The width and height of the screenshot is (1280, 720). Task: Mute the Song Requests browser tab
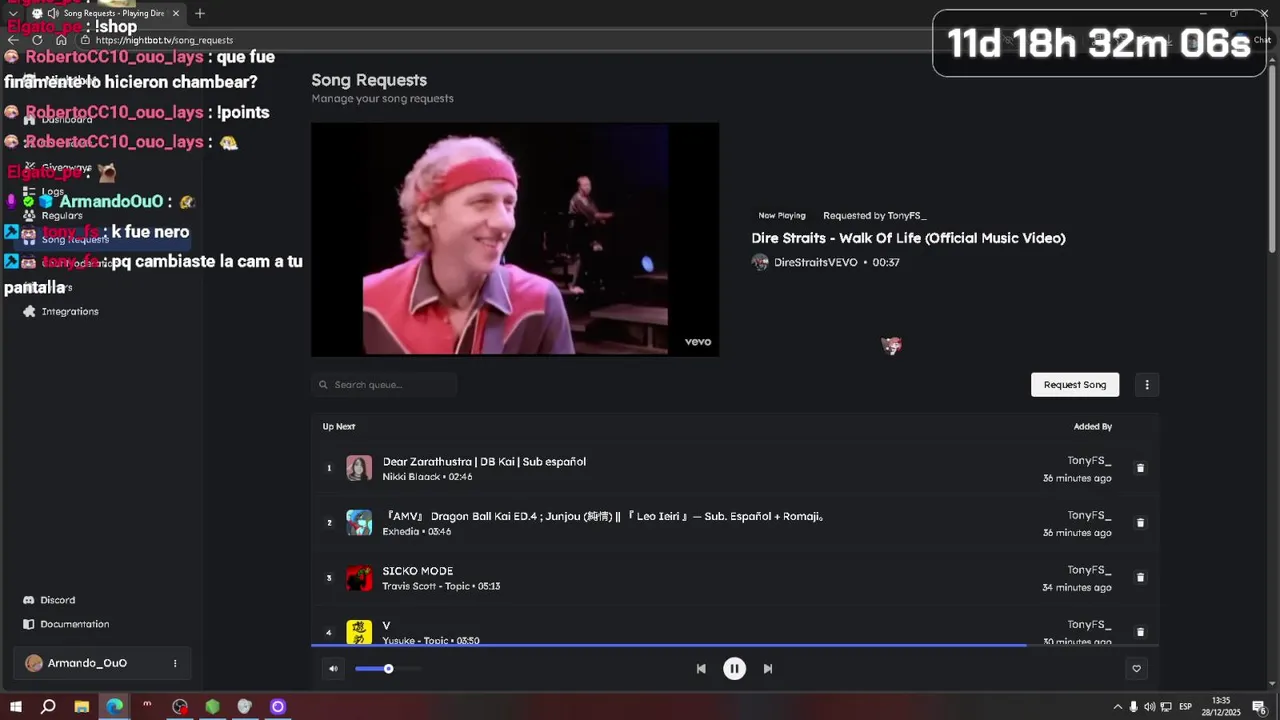[52, 13]
